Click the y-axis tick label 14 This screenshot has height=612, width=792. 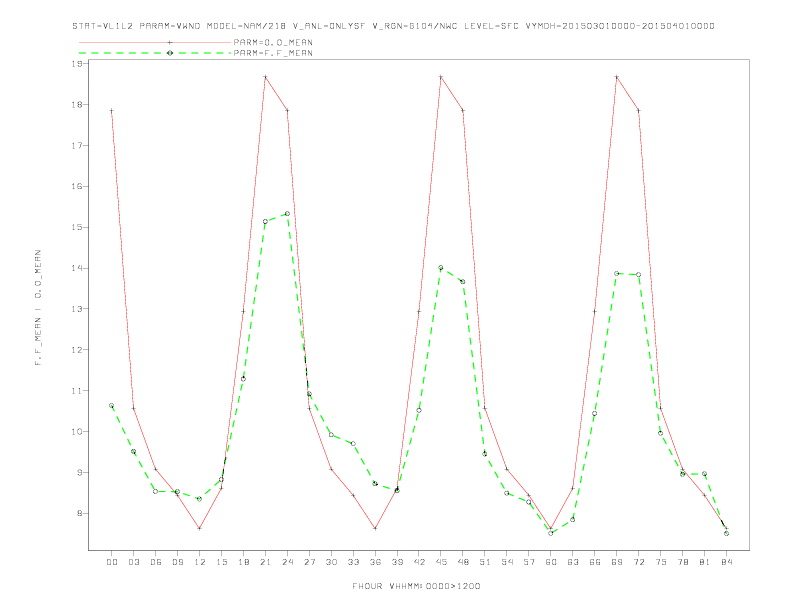(77, 268)
